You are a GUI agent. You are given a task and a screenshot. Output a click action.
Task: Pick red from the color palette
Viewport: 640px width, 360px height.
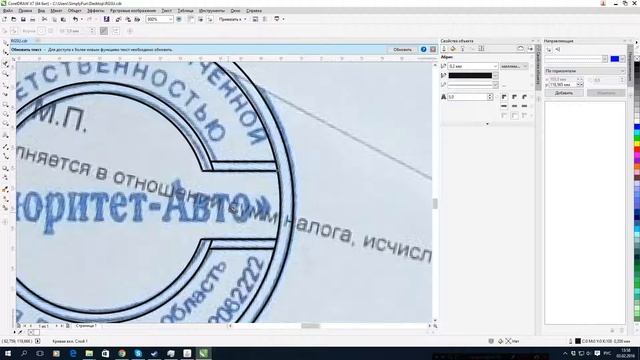pos(636,150)
